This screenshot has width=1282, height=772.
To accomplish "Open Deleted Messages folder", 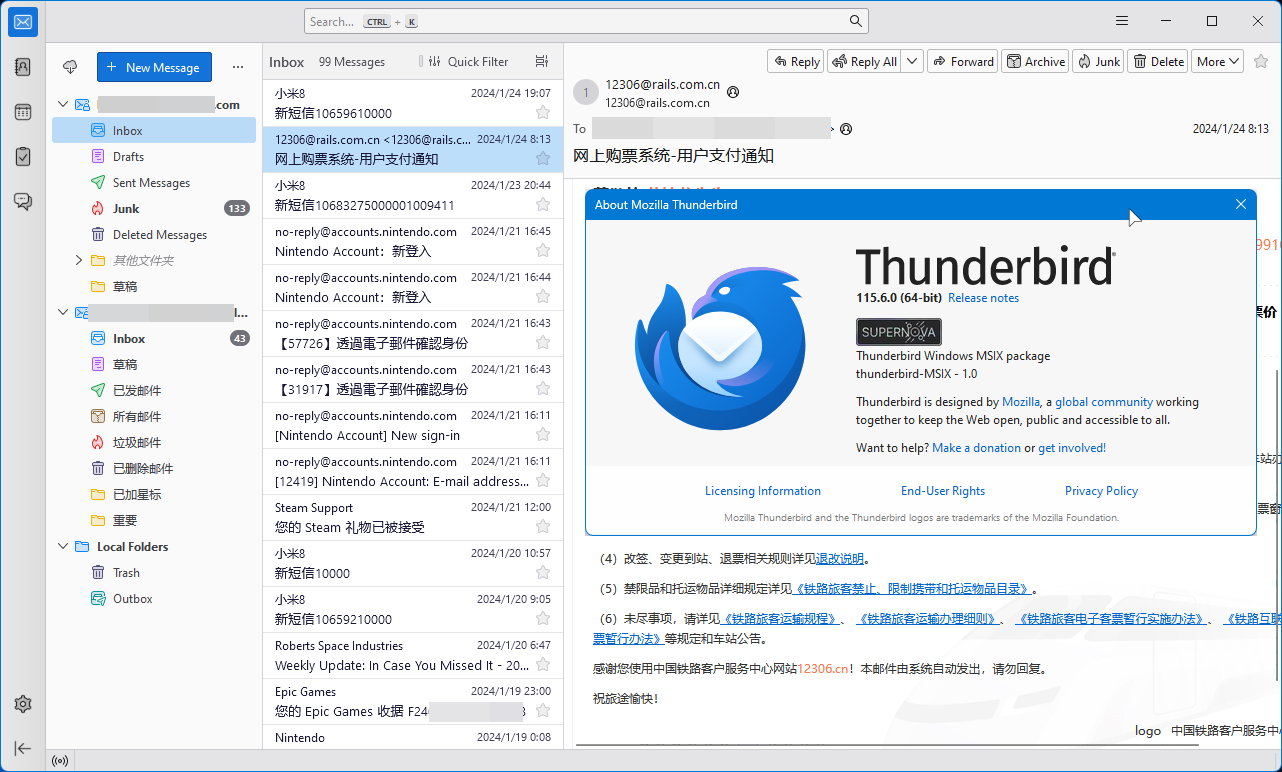I will tap(154, 234).
